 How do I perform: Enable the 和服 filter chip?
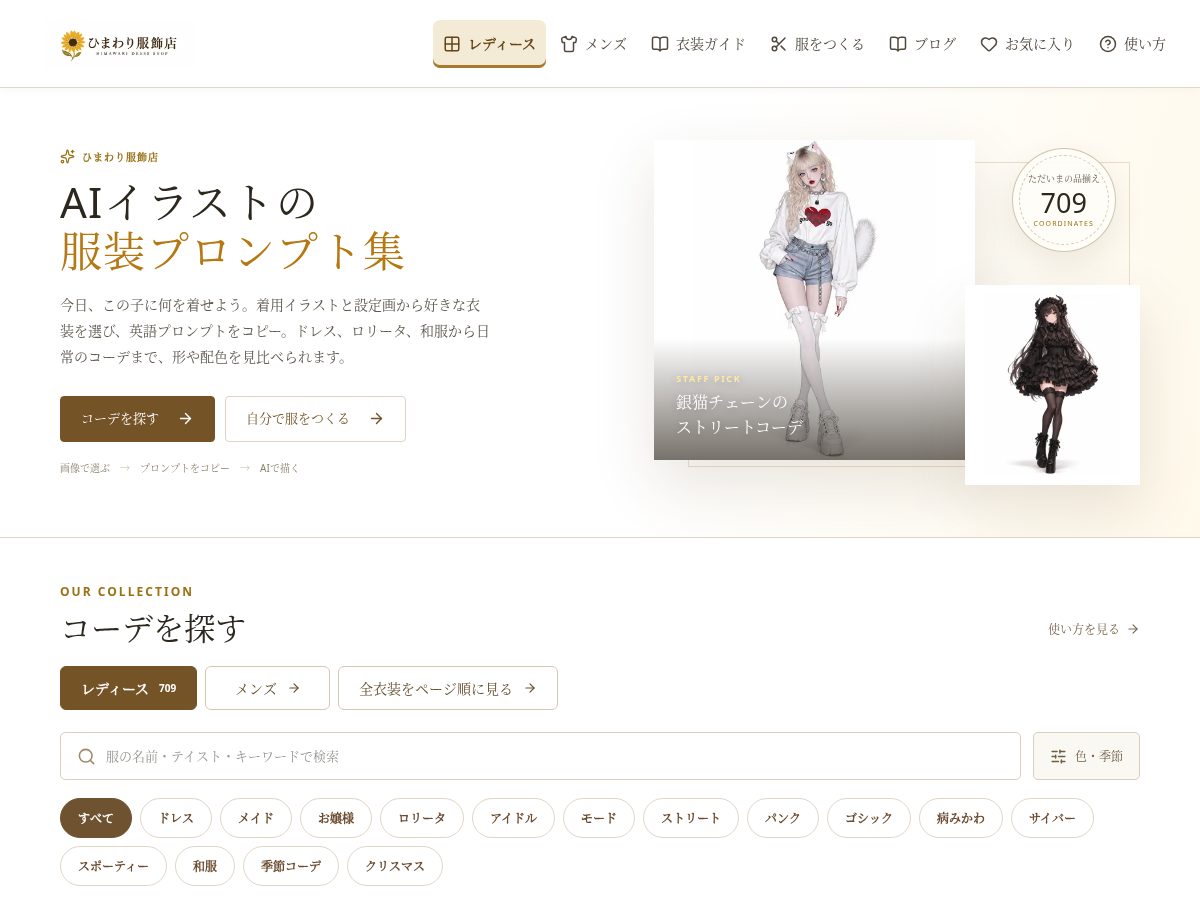pos(205,866)
